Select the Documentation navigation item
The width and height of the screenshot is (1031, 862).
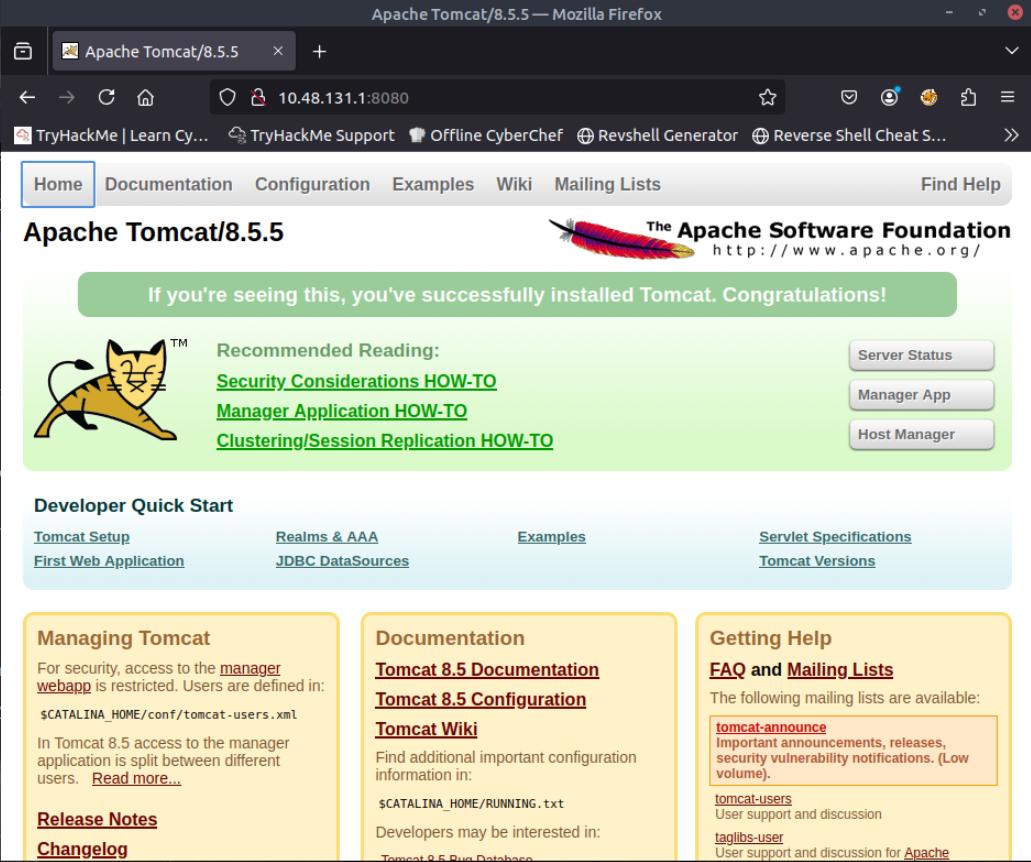(x=168, y=184)
